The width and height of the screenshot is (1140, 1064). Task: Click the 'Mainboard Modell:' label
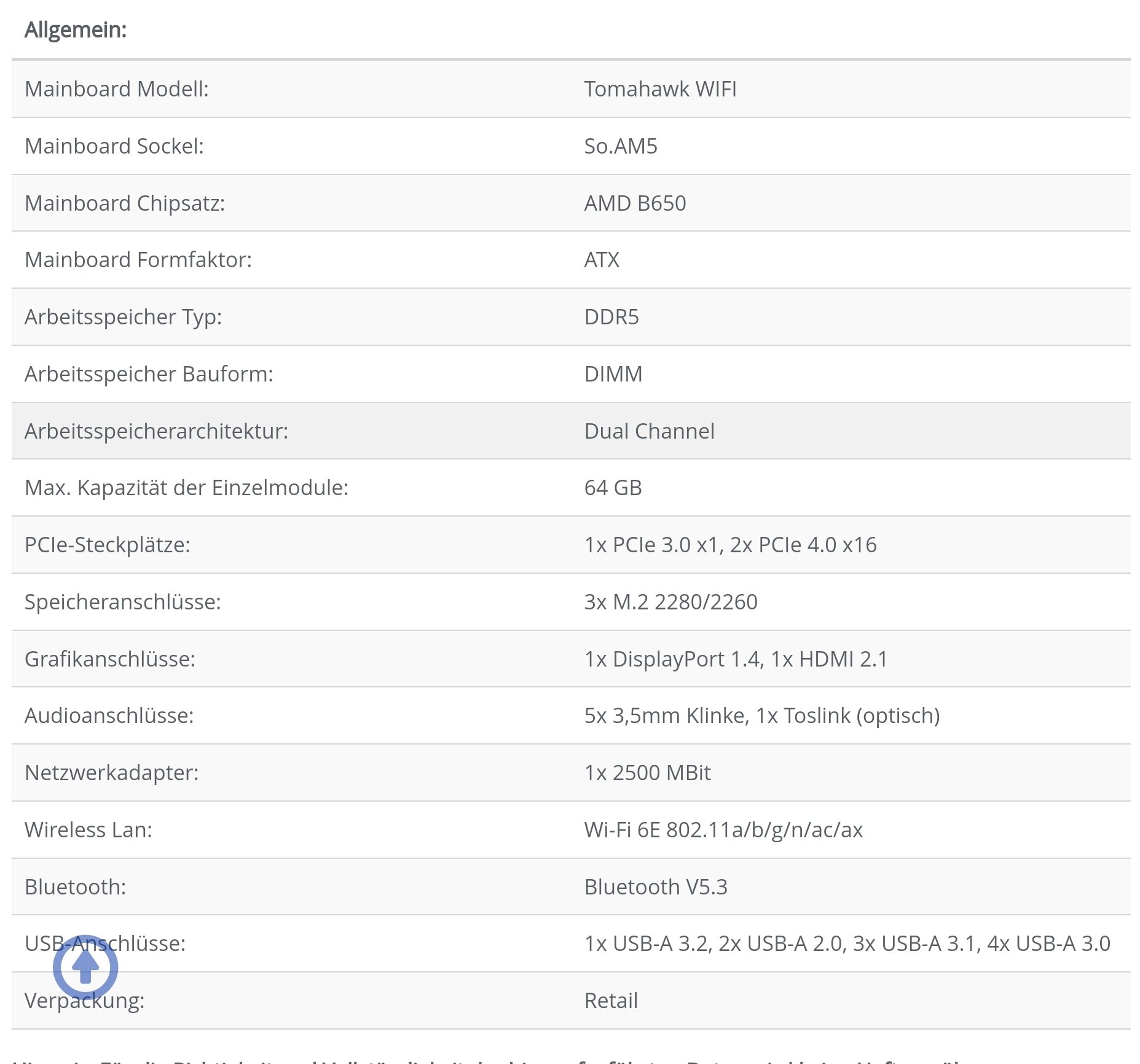click(117, 89)
